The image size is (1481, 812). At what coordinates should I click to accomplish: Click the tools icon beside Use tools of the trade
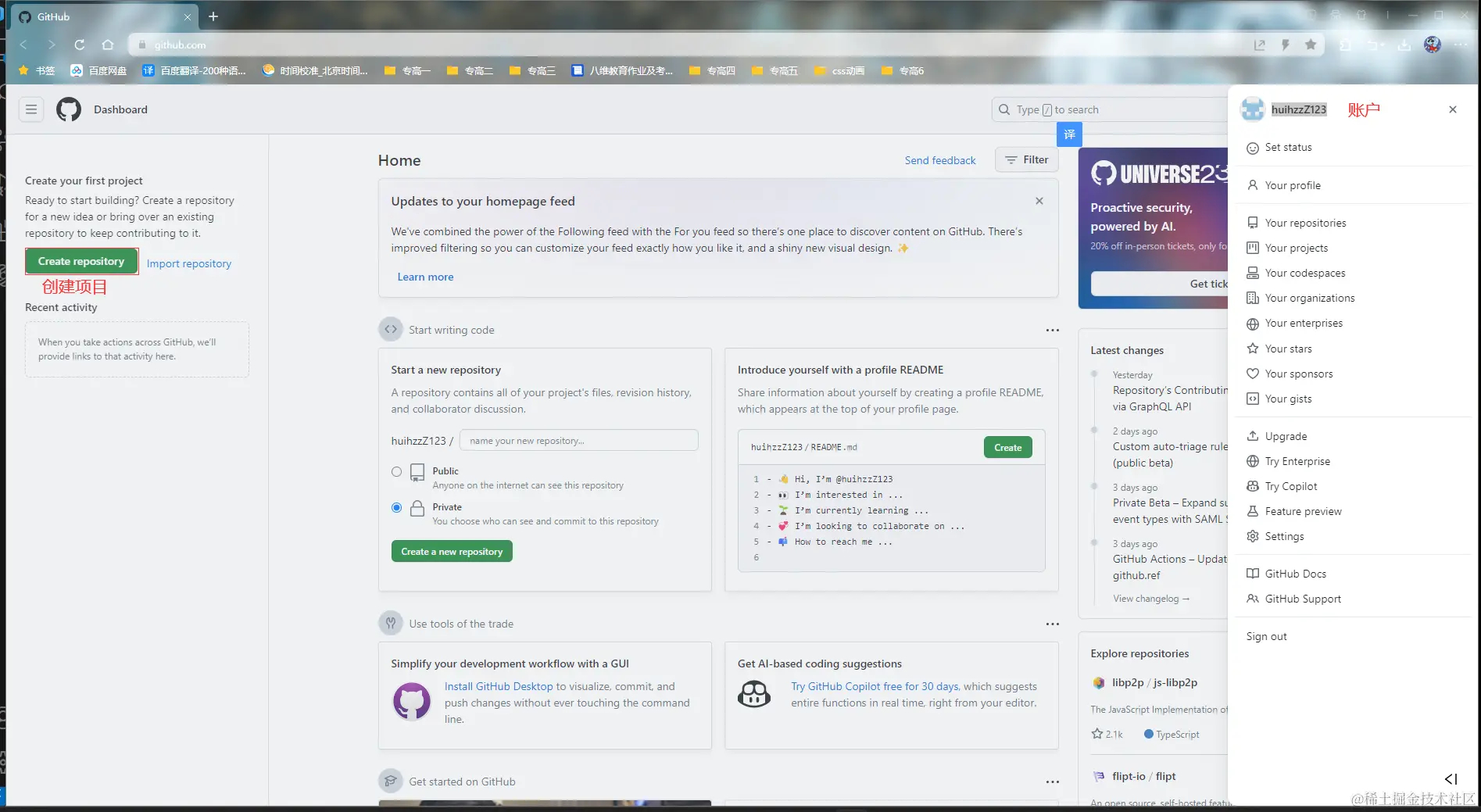391,623
